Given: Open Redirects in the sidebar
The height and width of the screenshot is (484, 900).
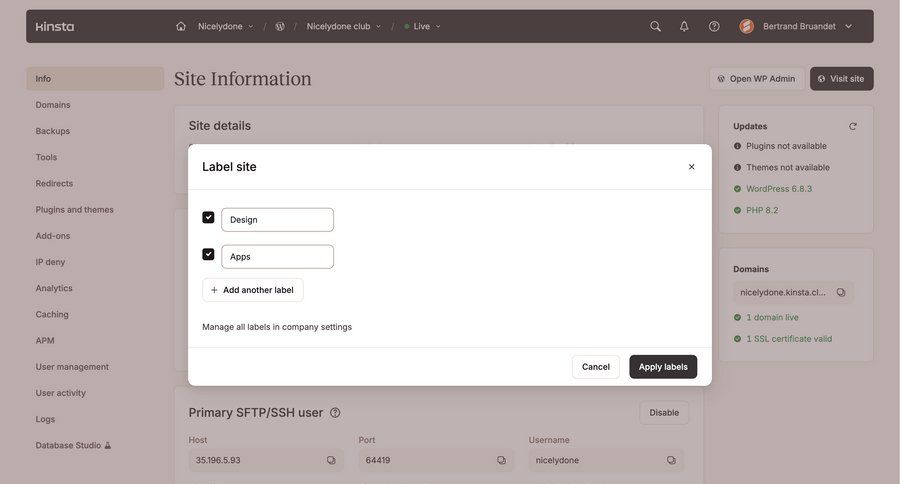Looking at the screenshot, I should [x=55, y=184].
